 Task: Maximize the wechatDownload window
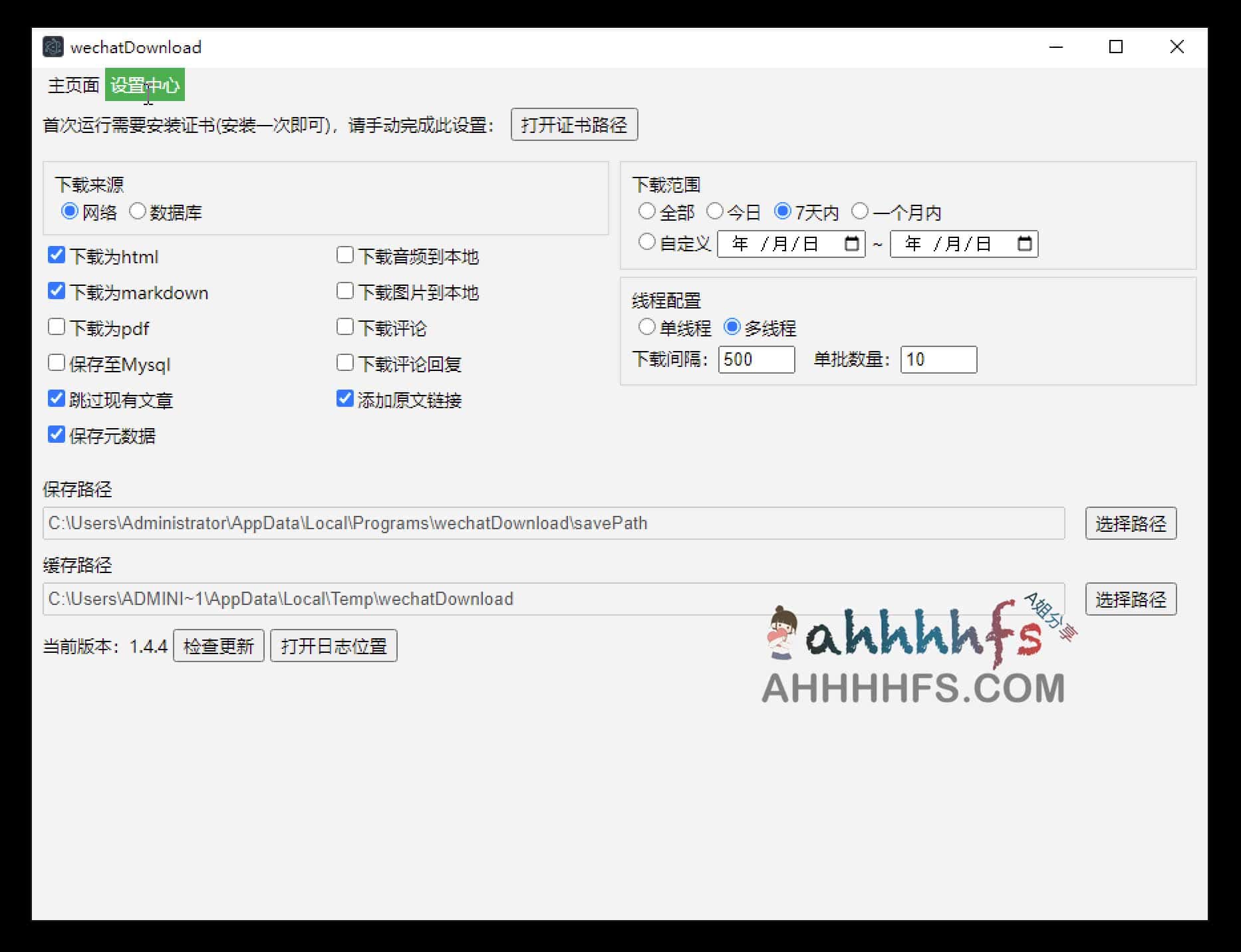[x=1116, y=47]
